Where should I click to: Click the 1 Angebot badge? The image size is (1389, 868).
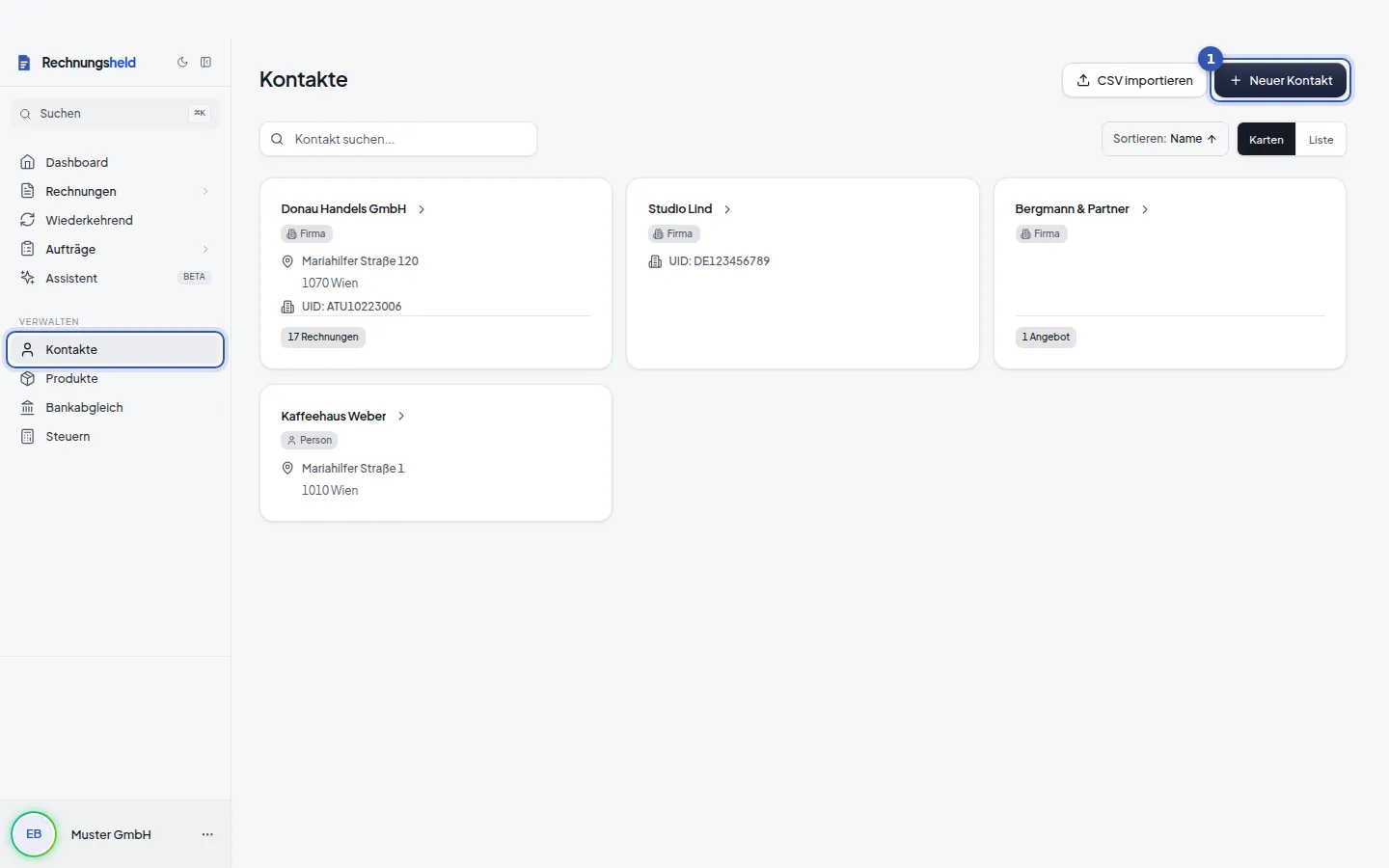(1046, 338)
